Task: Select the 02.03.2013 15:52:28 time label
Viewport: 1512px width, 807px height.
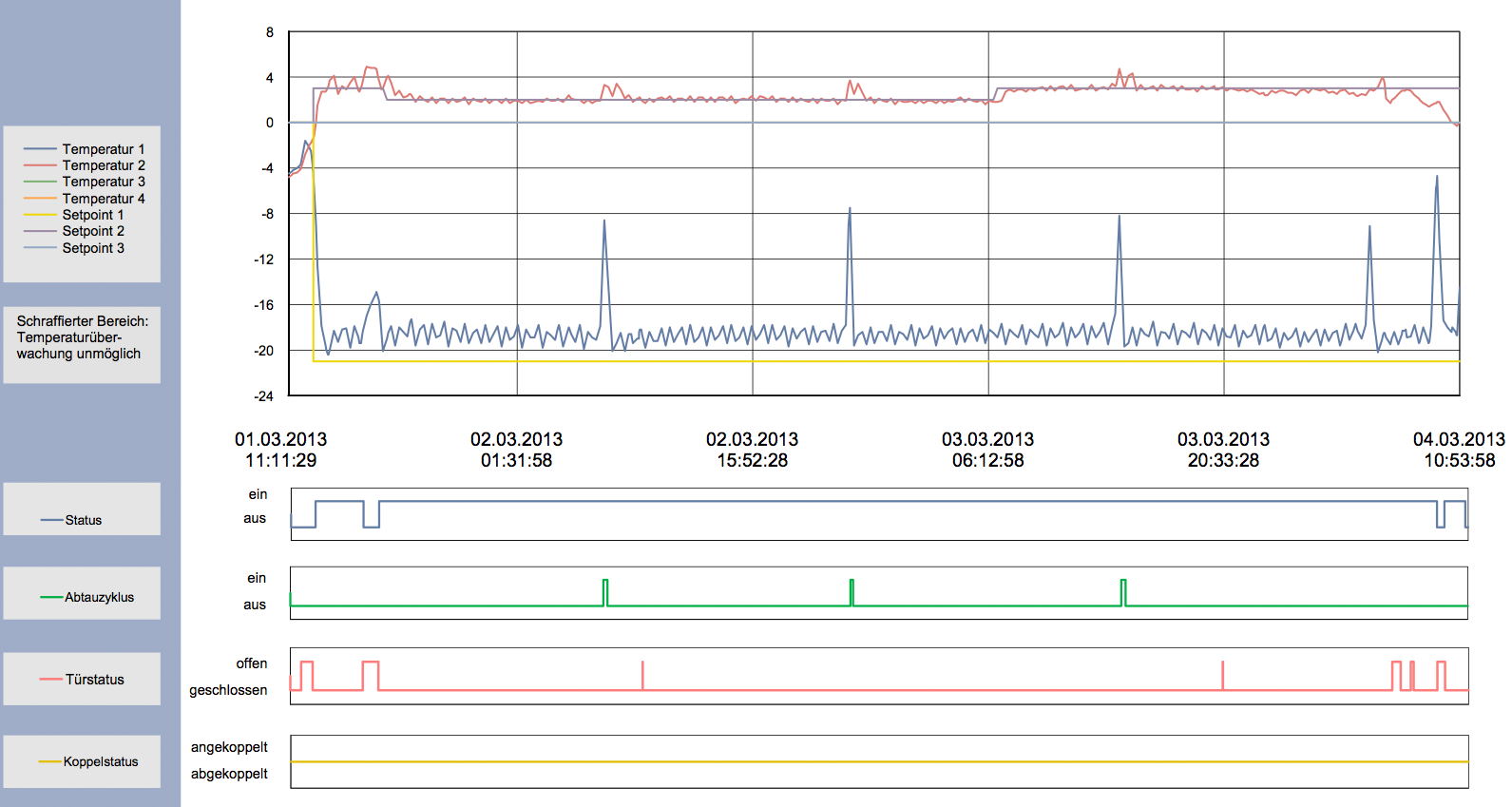Action: point(752,450)
